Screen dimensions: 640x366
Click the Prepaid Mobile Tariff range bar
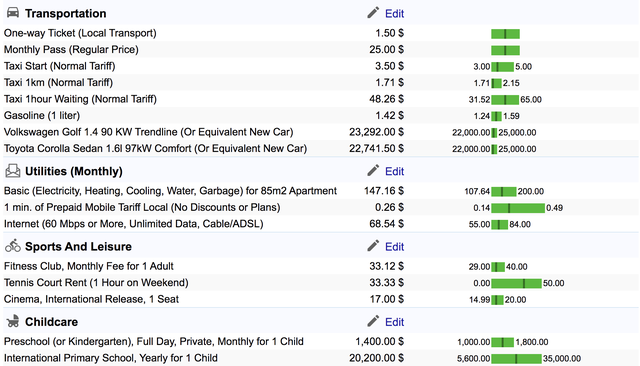click(518, 208)
